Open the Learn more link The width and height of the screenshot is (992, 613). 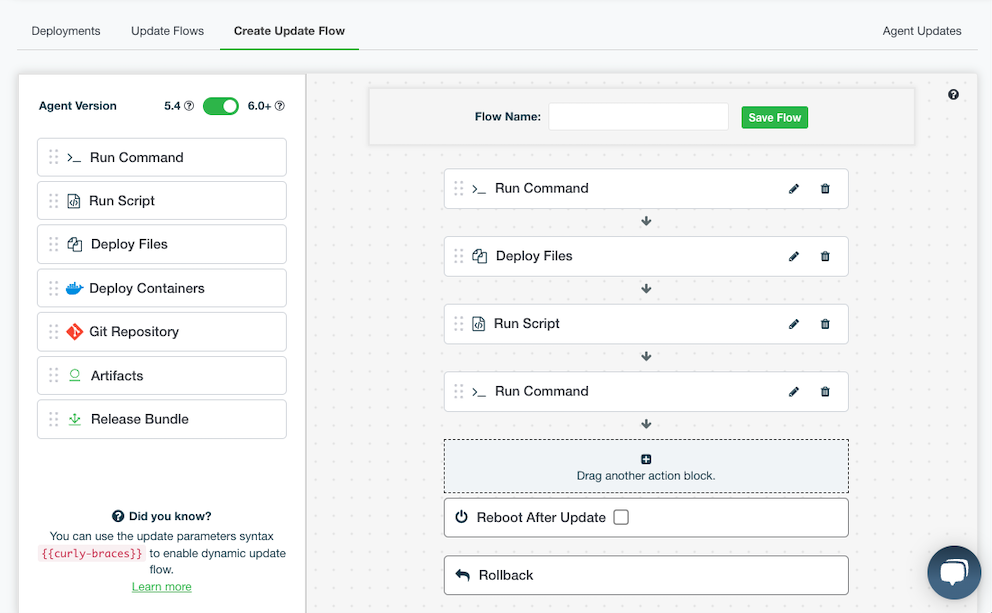click(x=161, y=587)
